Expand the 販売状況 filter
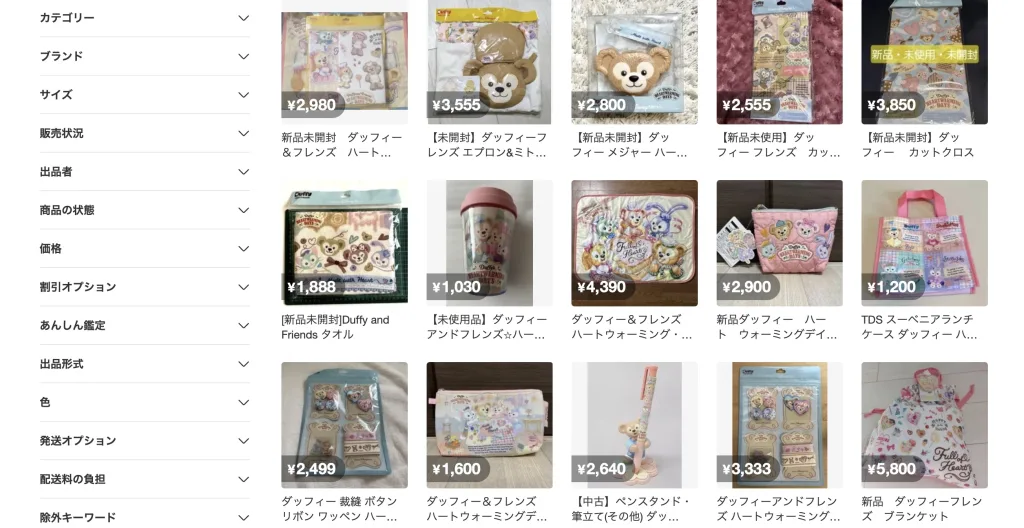The image size is (1024, 528). click(144, 133)
